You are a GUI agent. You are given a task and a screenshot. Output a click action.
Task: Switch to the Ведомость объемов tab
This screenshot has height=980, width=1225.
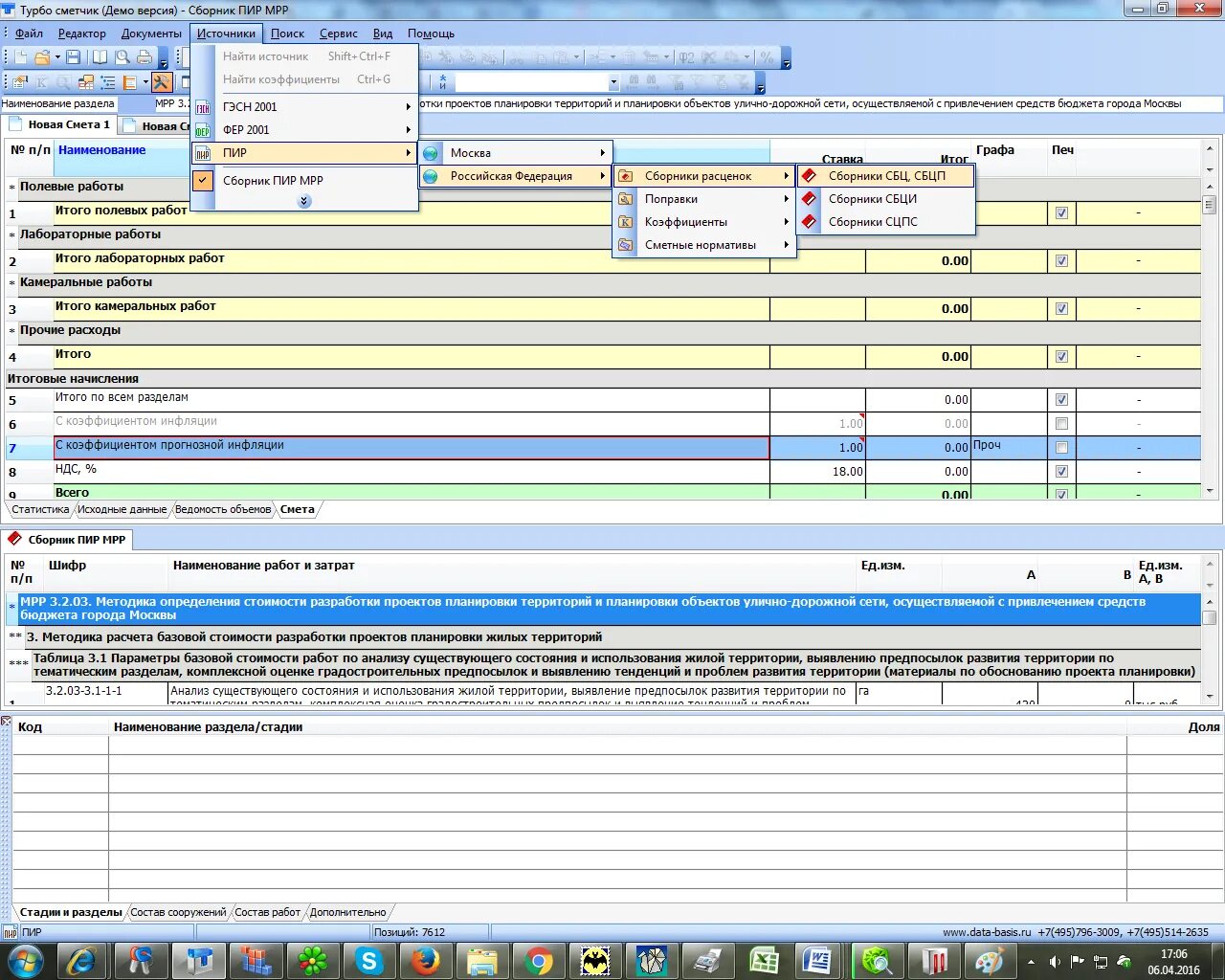click(223, 509)
